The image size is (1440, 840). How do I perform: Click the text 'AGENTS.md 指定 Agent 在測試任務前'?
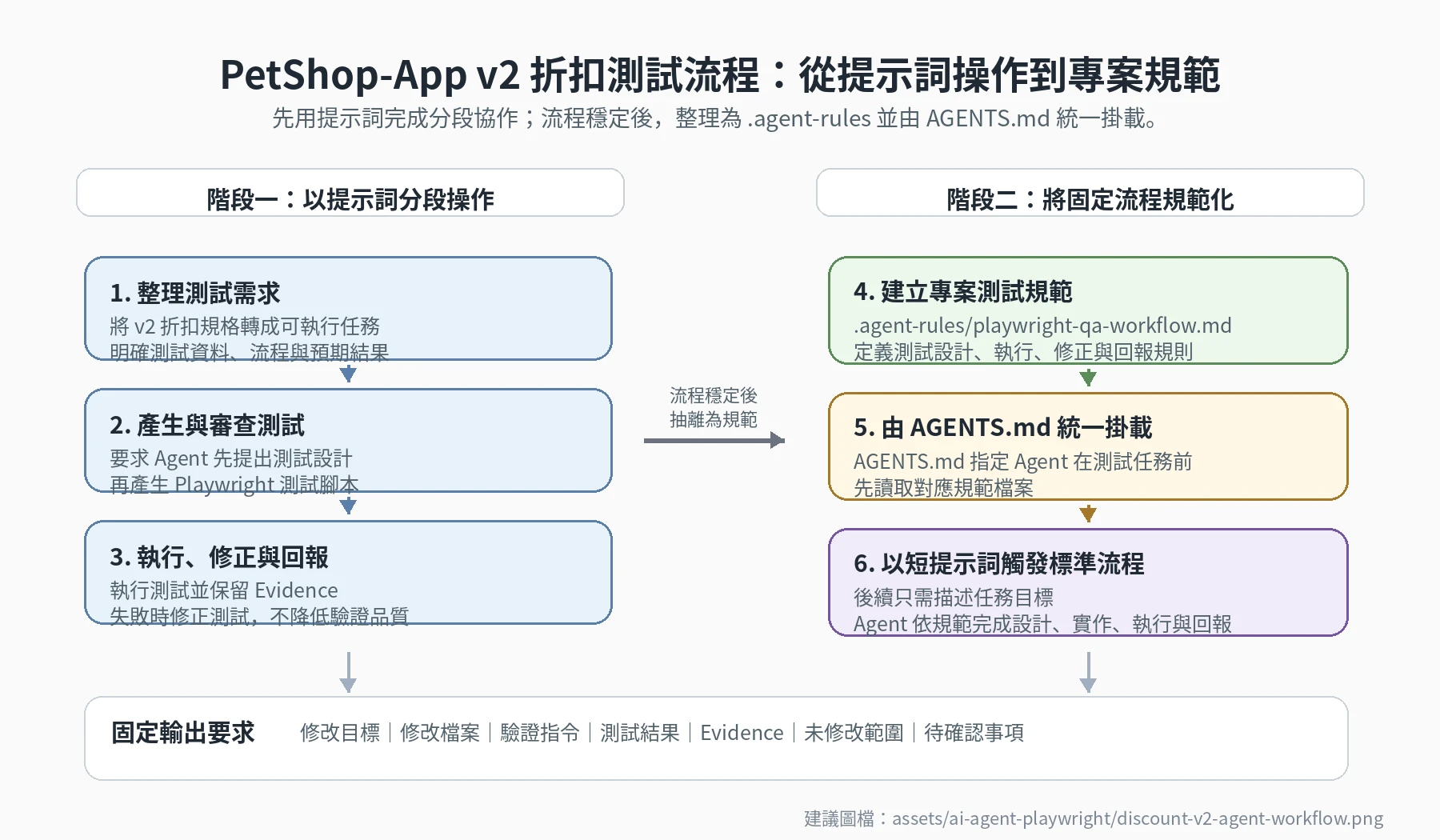(1023, 461)
